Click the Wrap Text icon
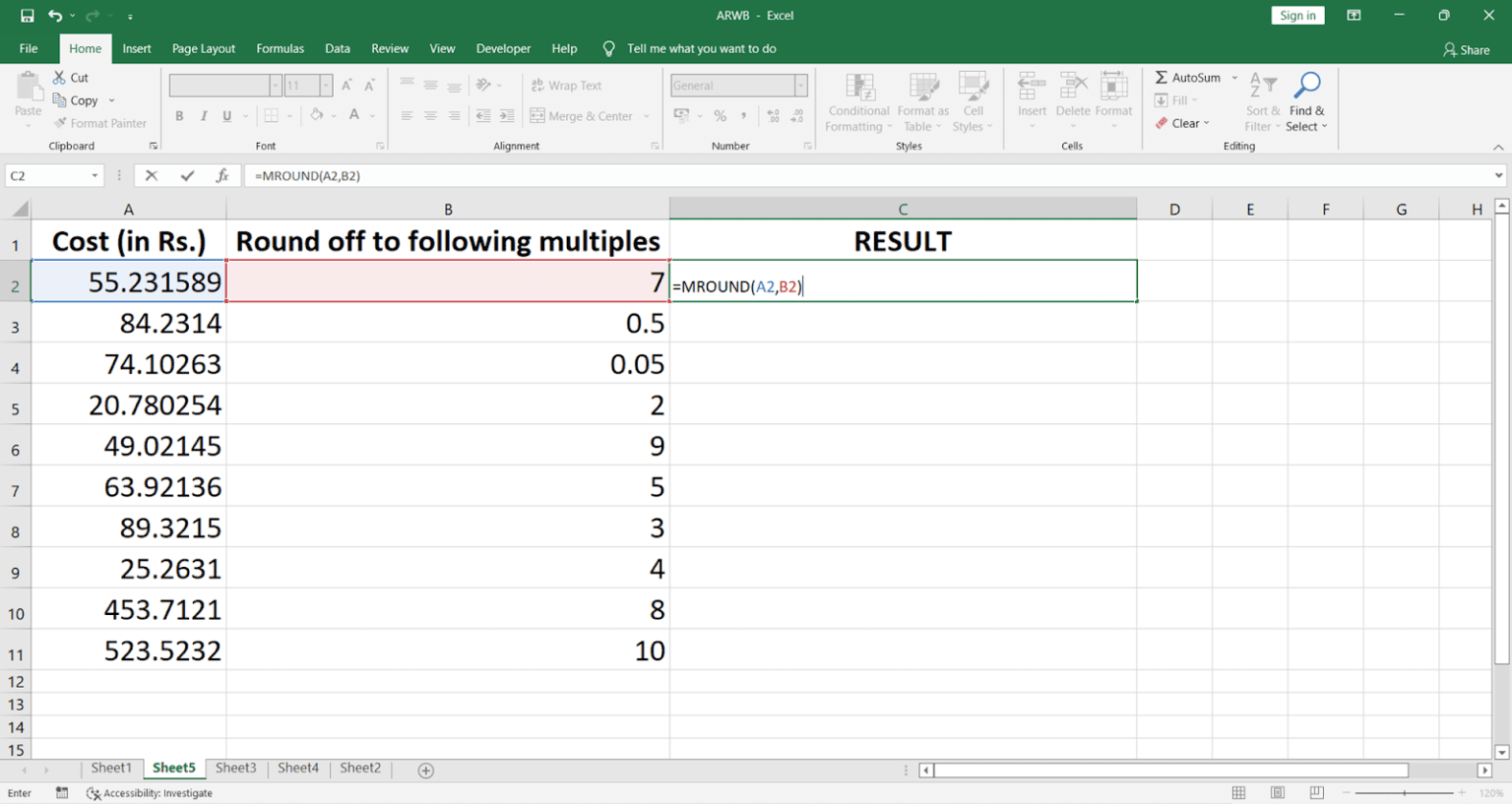This screenshot has width=1512, height=804. point(538,85)
